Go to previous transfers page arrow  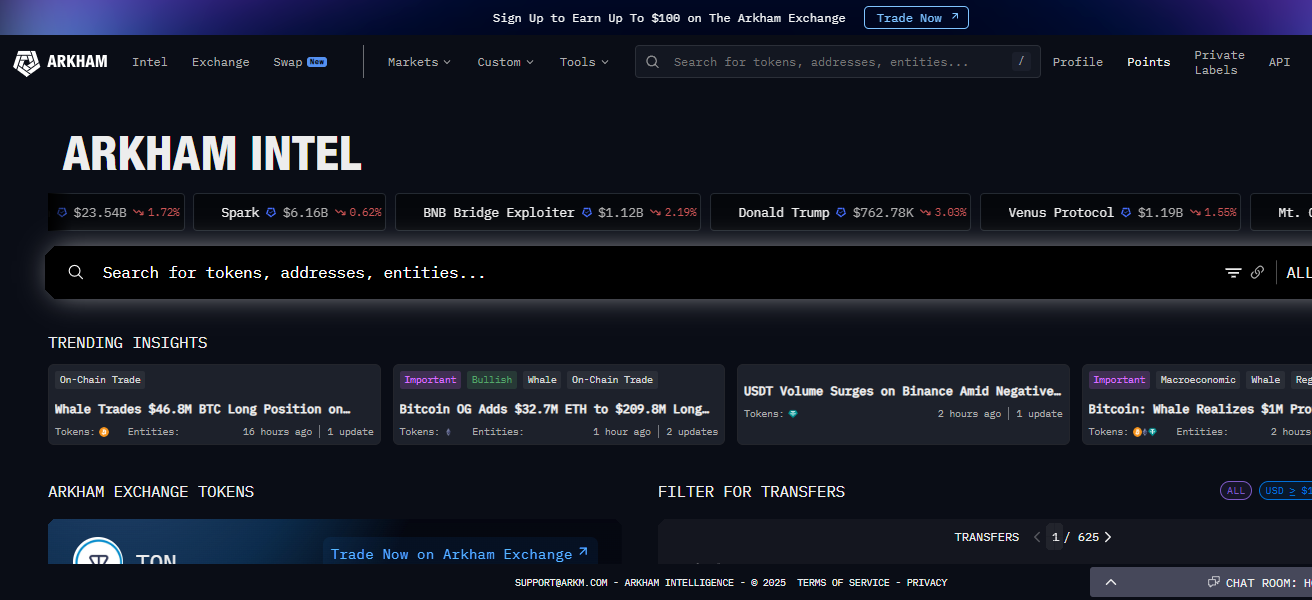click(1037, 537)
